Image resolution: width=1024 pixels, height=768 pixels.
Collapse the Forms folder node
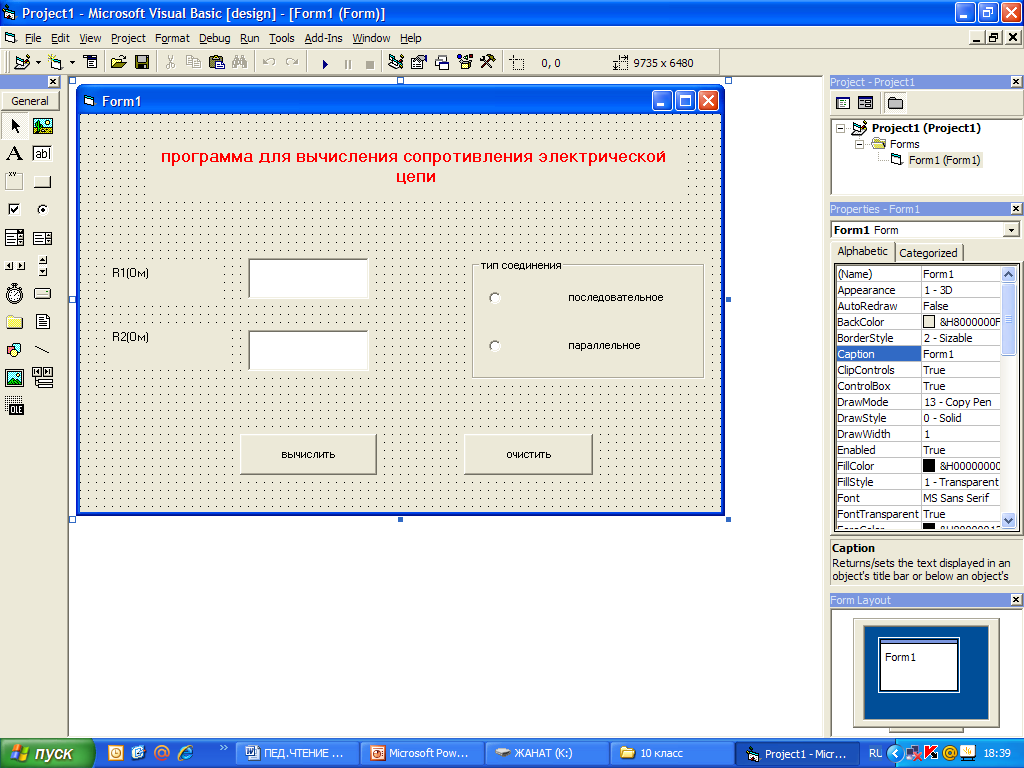point(858,144)
